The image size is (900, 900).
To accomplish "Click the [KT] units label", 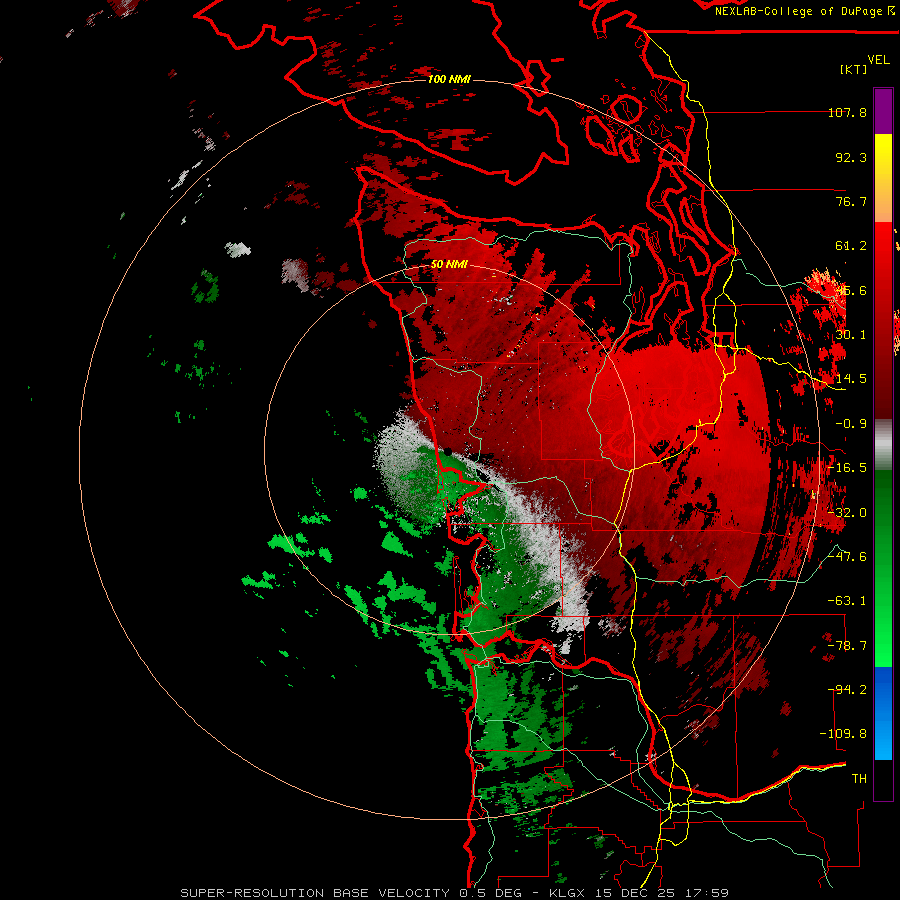I will (854, 69).
